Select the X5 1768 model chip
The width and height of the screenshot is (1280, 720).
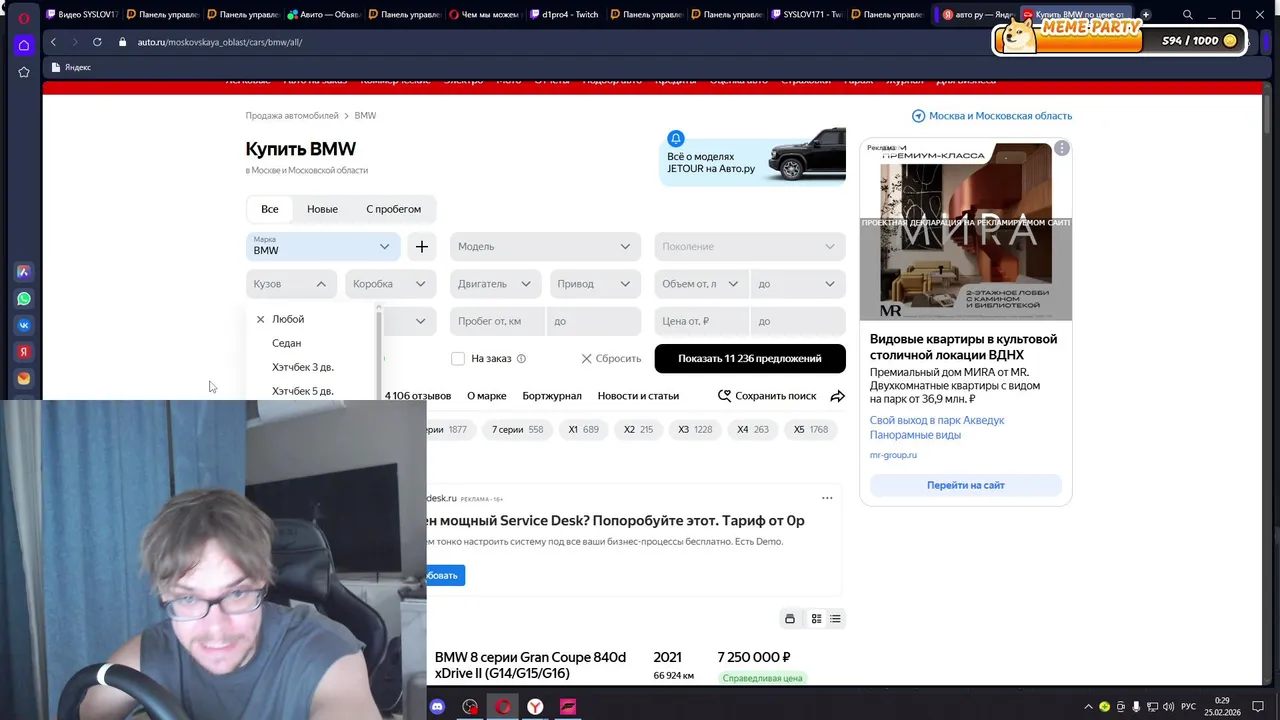point(811,429)
